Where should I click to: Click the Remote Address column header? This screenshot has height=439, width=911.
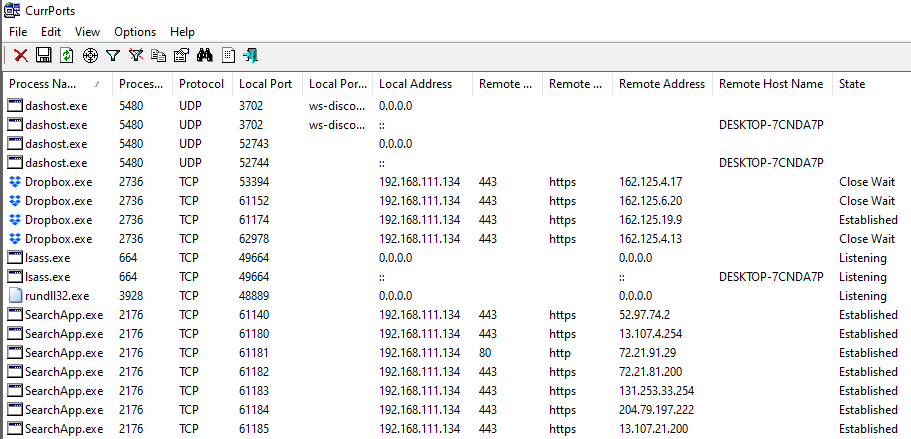[661, 84]
